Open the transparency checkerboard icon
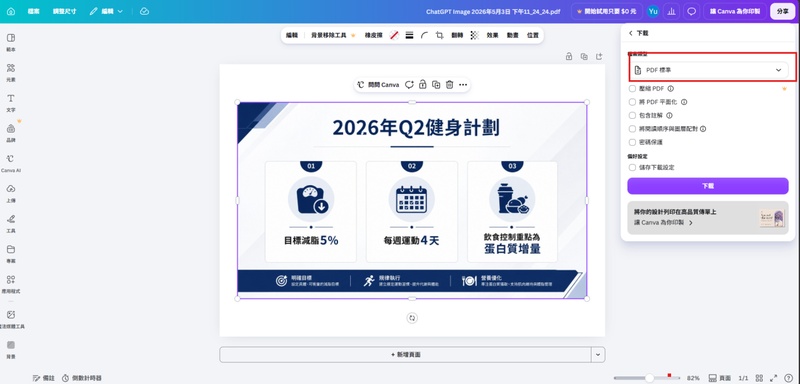 tap(474, 35)
